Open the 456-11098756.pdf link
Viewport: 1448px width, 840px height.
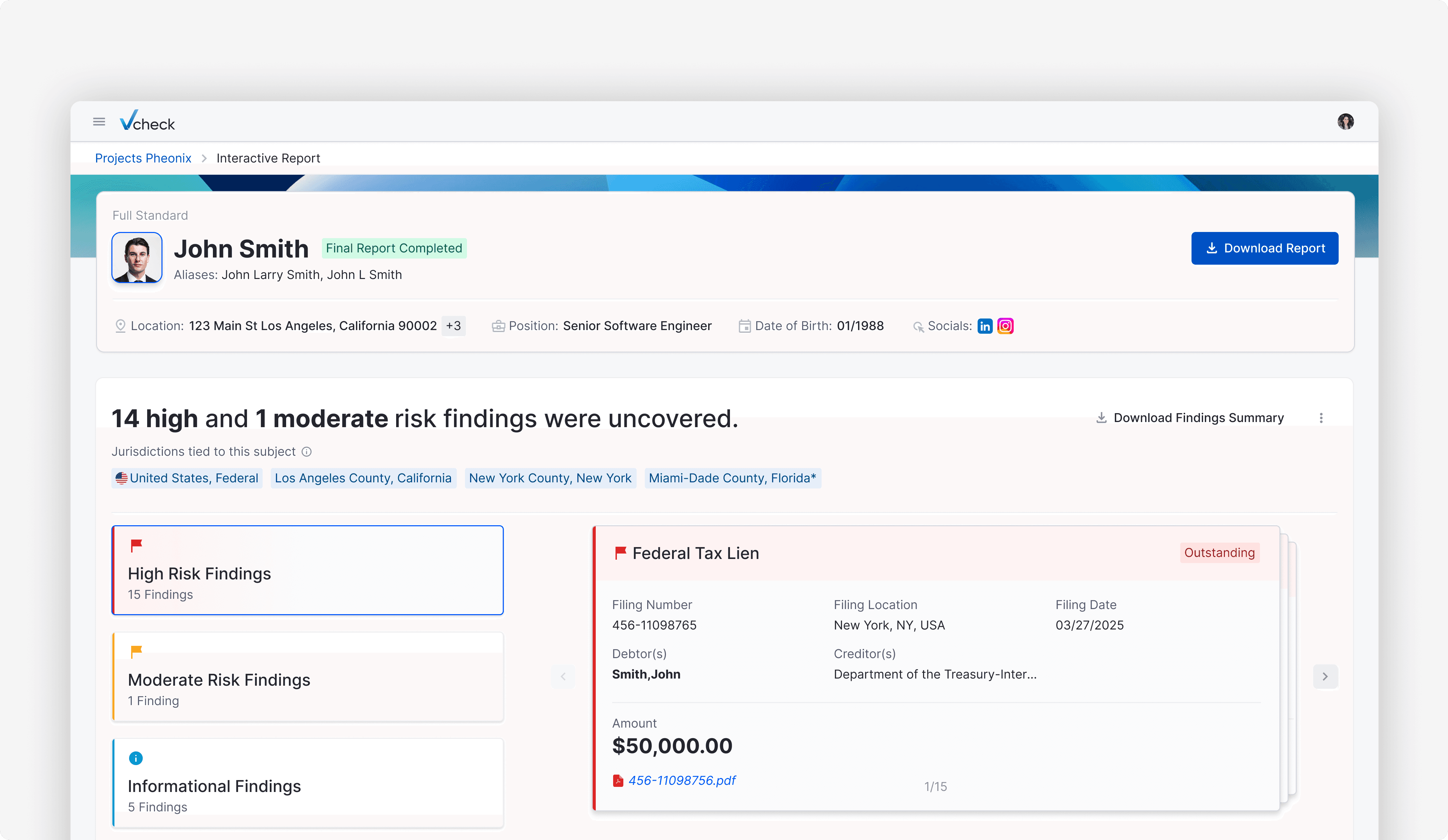click(x=682, y=780)
